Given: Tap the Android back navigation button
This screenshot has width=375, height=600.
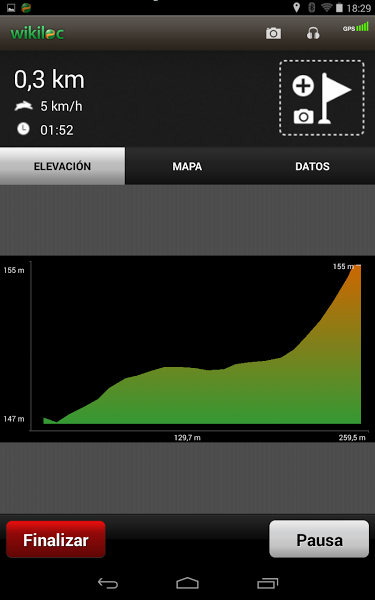Looking at the screenshot, I should (108, 583).
